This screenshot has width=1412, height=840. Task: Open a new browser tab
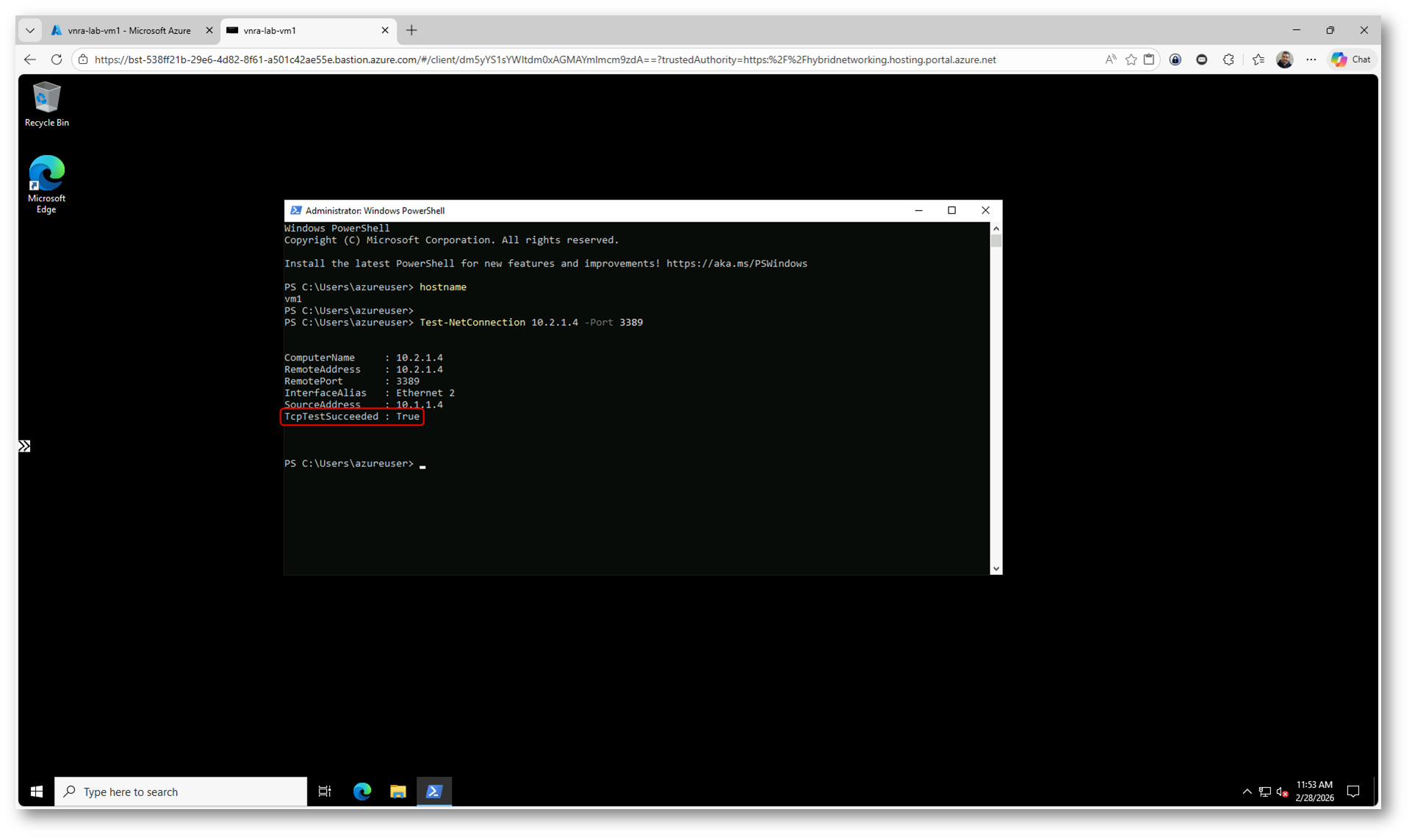click(x=411, y=30)
